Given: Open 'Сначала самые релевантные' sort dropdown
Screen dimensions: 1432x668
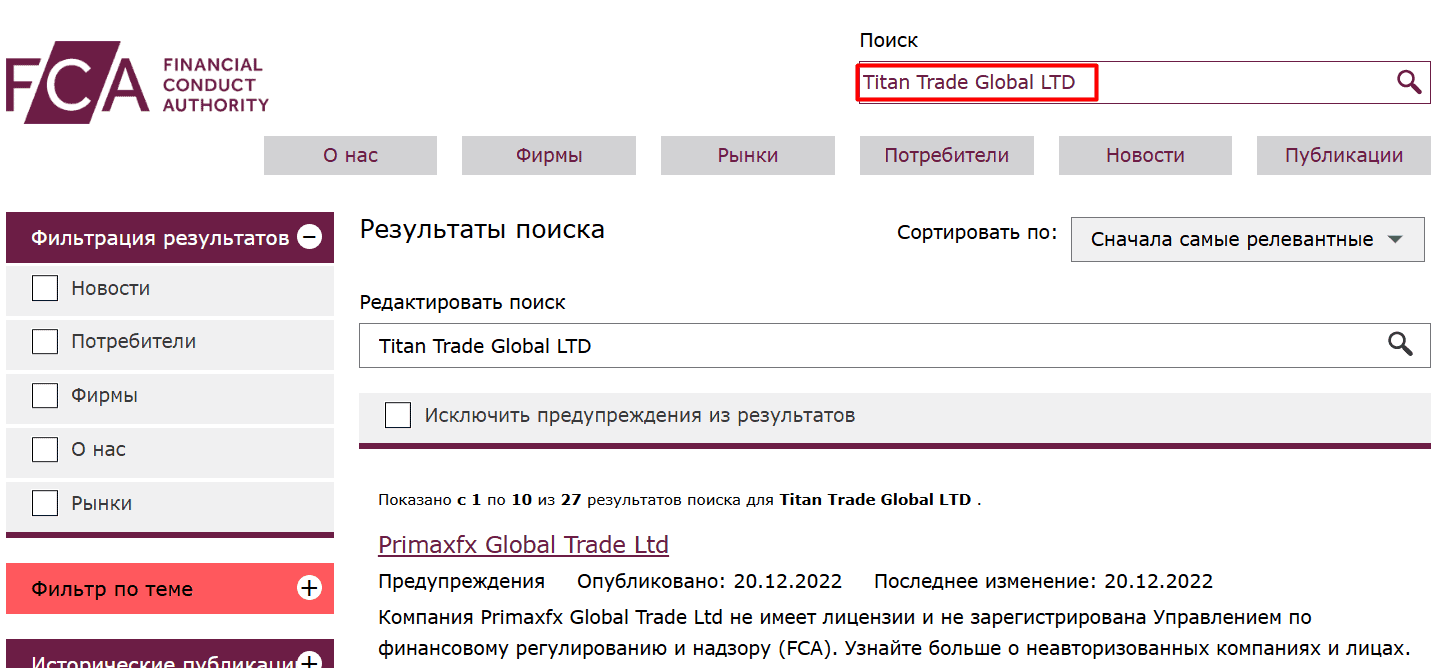Looking at the screenshot, I should (1247, 239).
